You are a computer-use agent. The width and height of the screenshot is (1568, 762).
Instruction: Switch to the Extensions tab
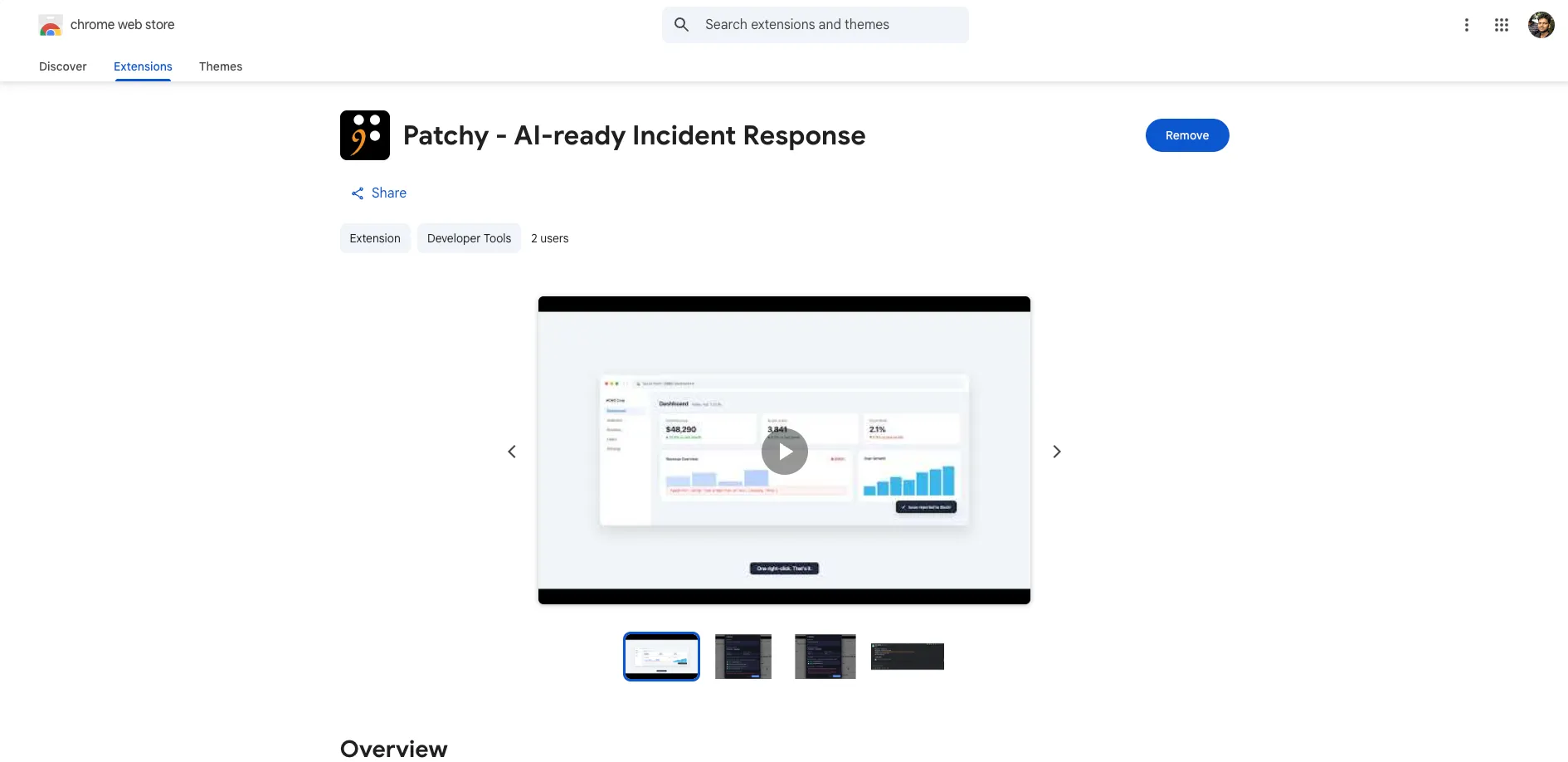point(143,66)
